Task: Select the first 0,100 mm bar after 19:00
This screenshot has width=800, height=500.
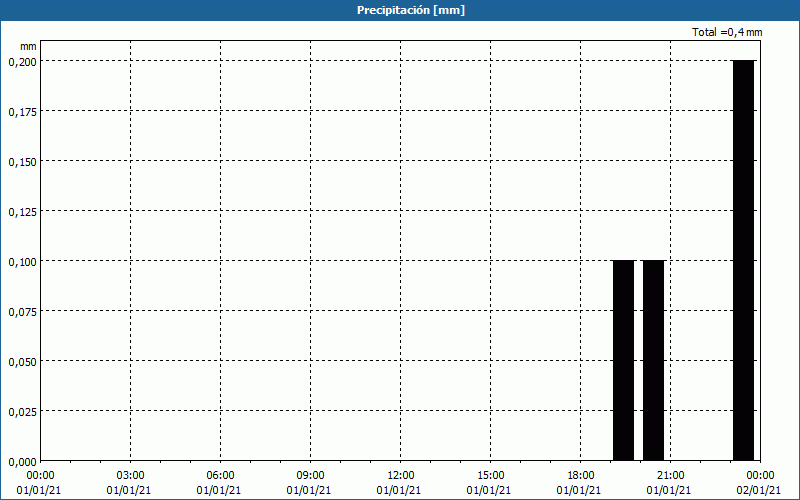Action: (x=623, y=360)
